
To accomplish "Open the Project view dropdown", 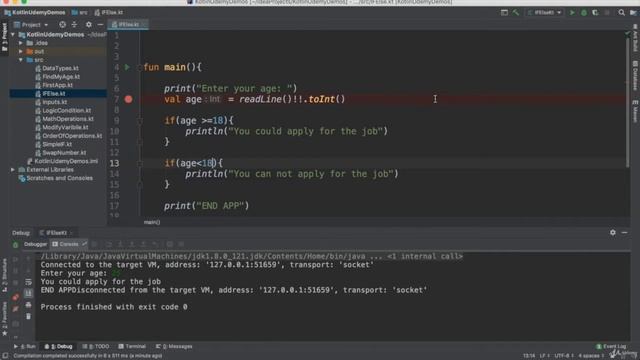I will point(31,24).
